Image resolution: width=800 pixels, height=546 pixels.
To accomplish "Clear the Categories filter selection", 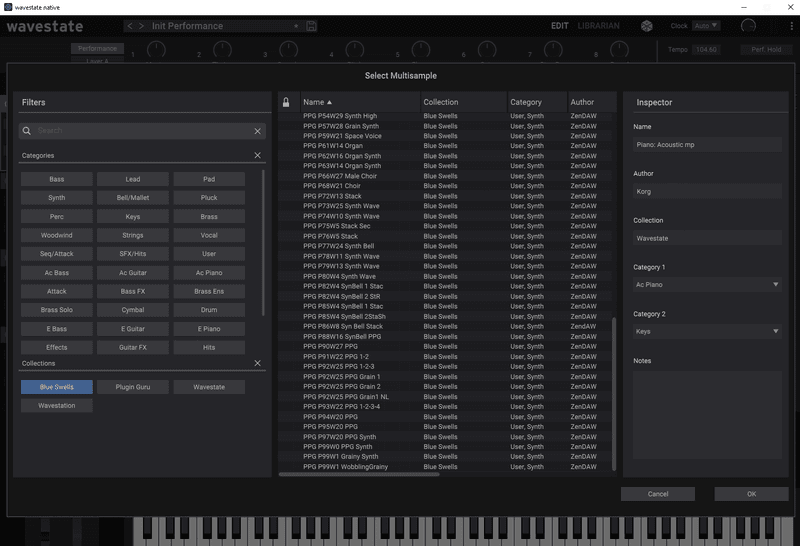I will (x=257, y=156).
